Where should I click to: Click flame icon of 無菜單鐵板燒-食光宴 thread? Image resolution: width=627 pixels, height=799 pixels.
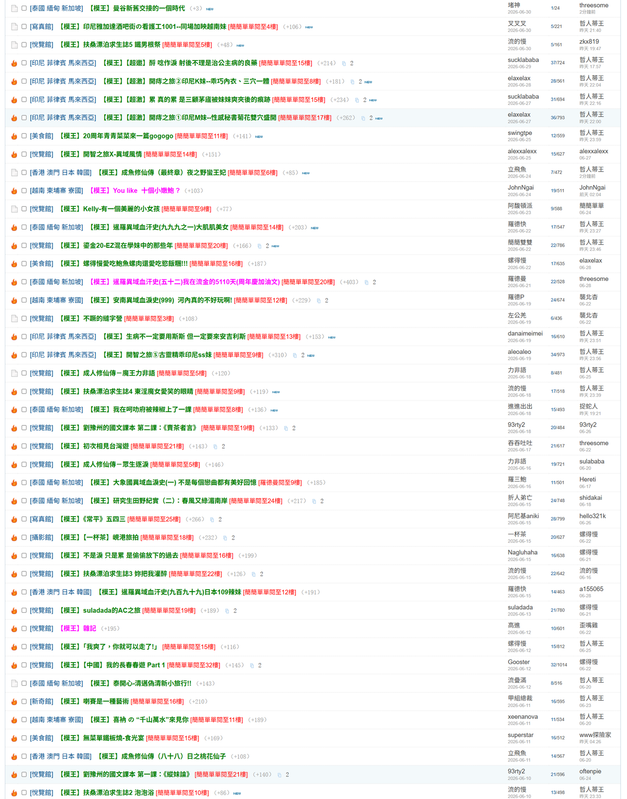point(14,738)
